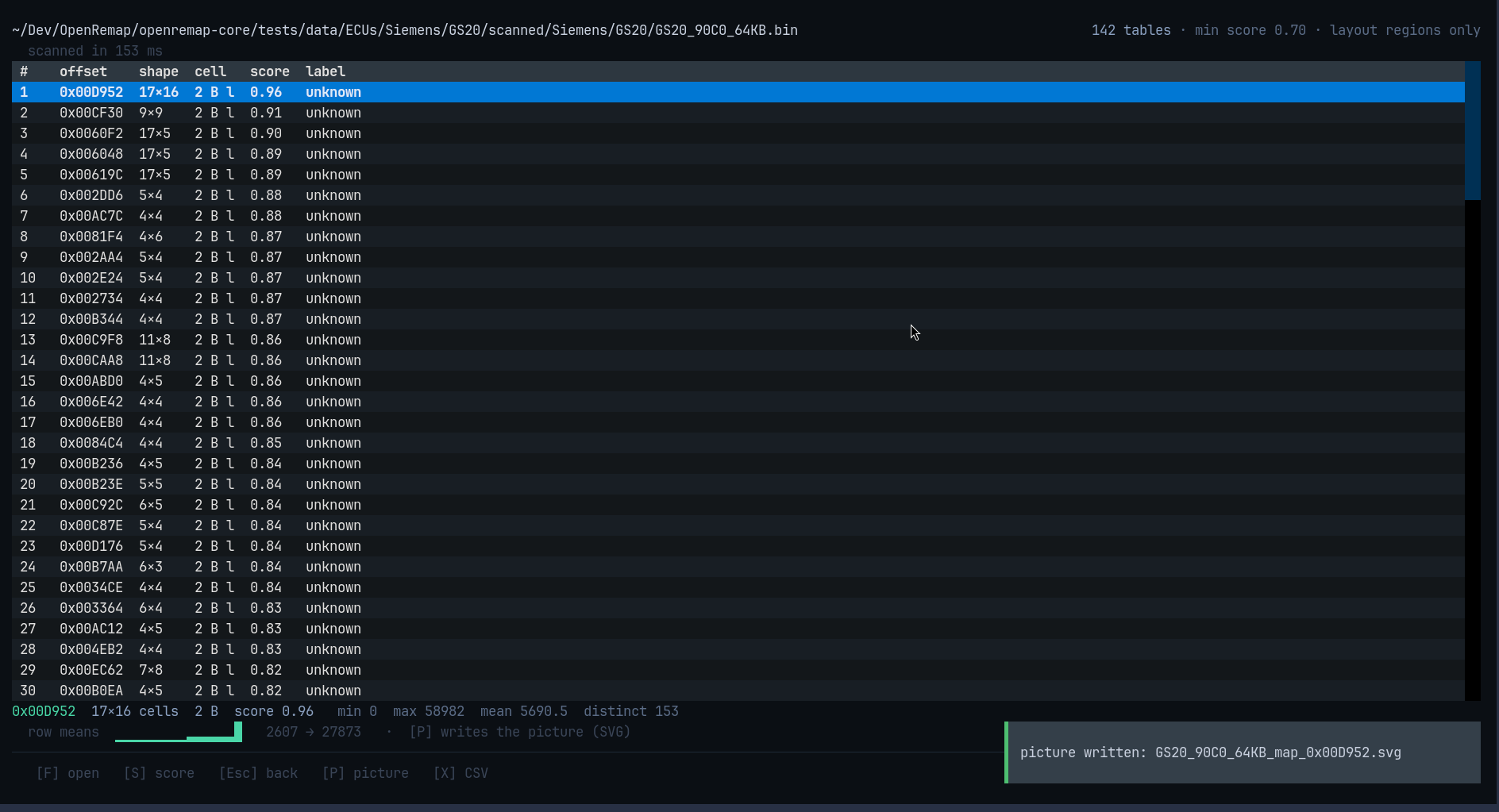This screenshot has height=812, width=1499.
Task: Select the table row at offset 0x00D176
Action: point(738,546)
